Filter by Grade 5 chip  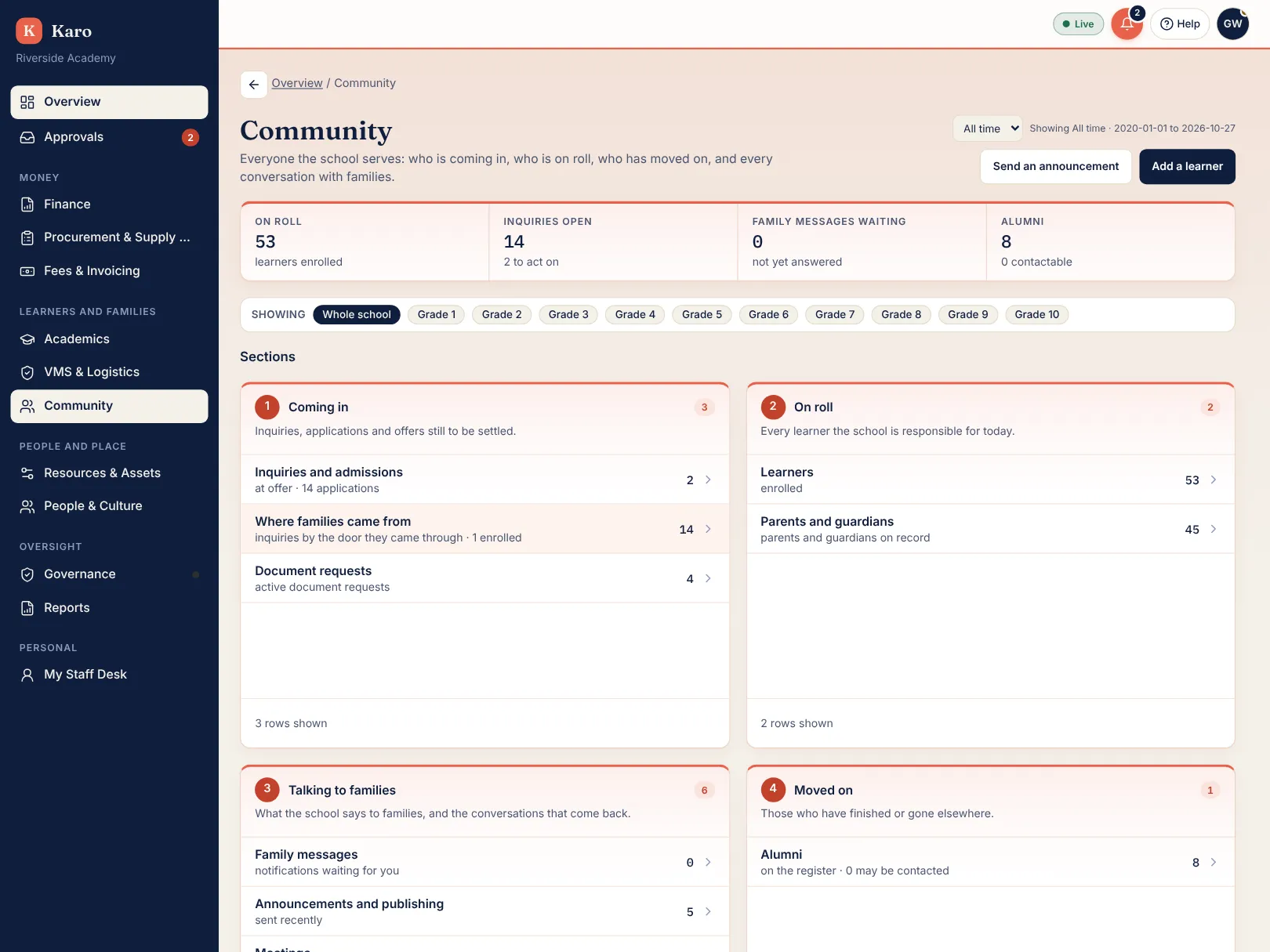tap(702, 314)
